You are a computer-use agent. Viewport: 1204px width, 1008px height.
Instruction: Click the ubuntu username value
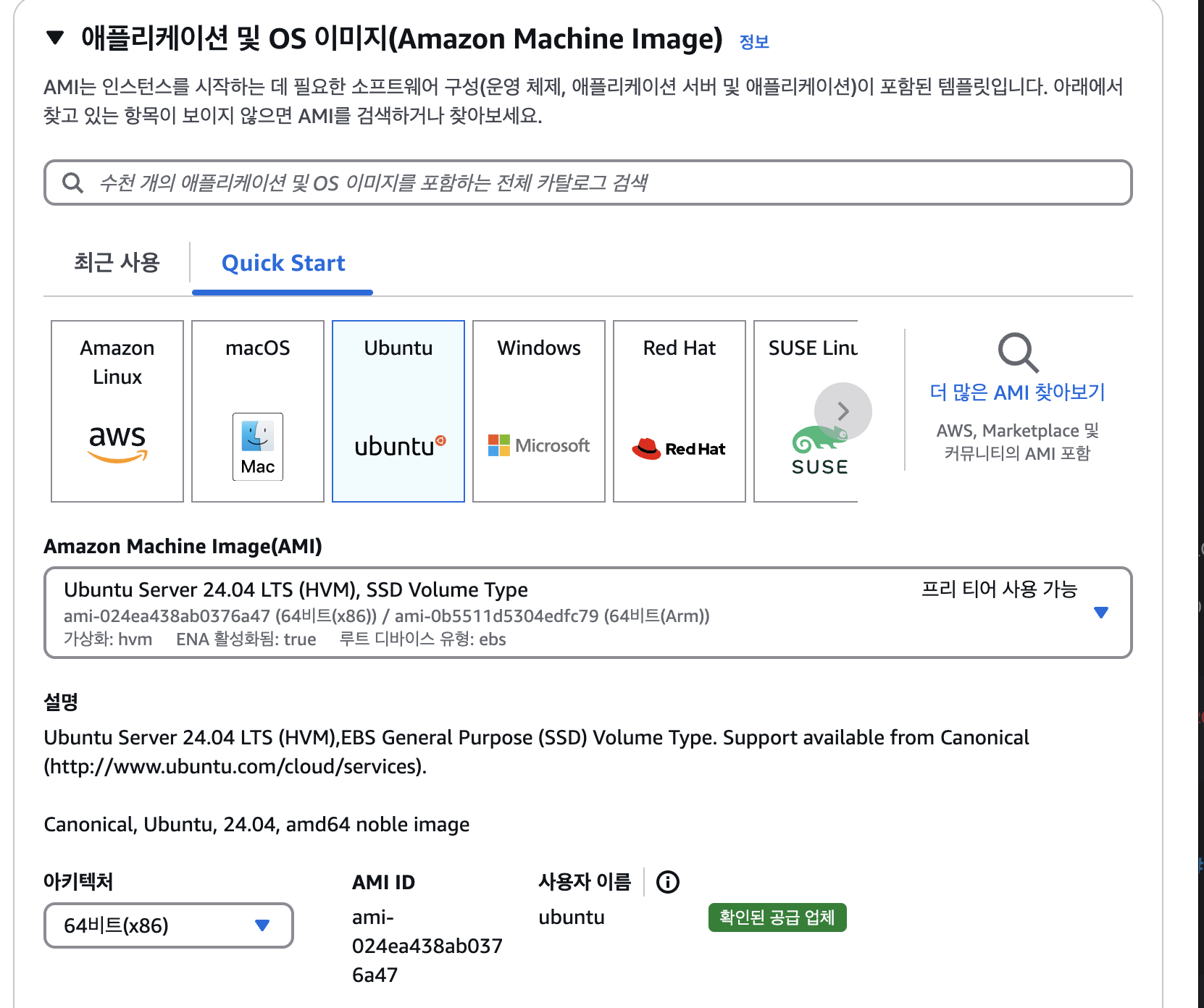tap(572, 917)
